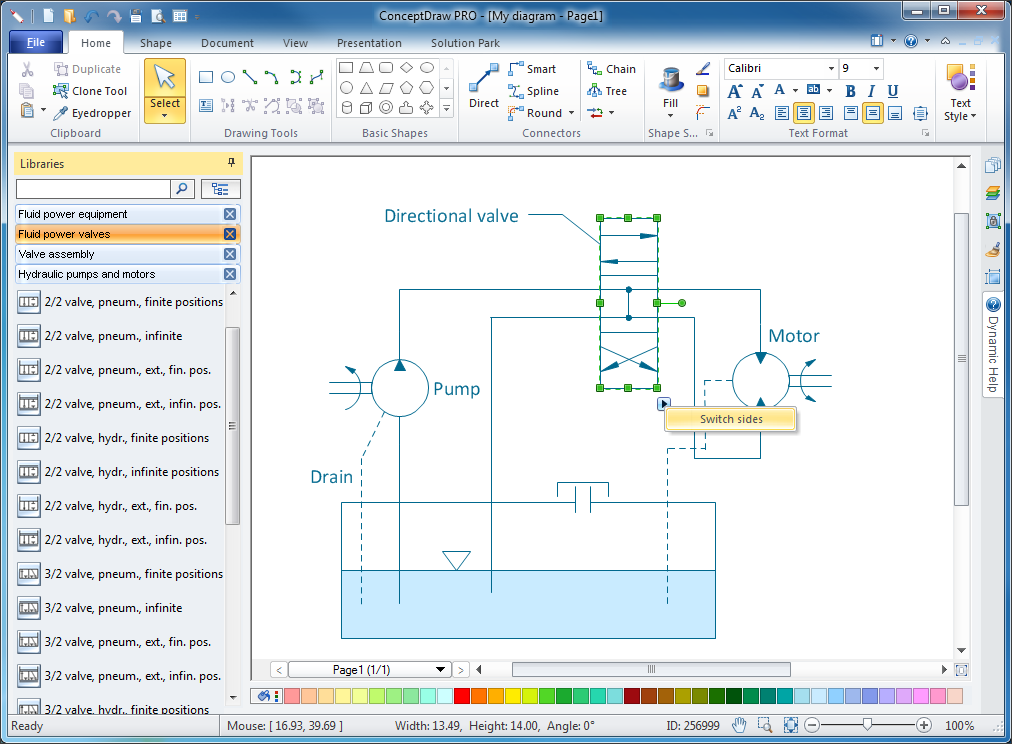Pick the bright red color swatch
The height and width of the screenshot is (744, 1012).
click(x=461, y=696)
